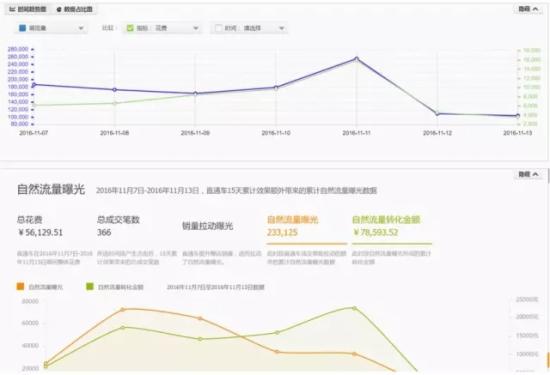The height and width of the screenshot is (375, 550).
Task: Click the blue color swatch for 展现量
Action: pos(22,28)
